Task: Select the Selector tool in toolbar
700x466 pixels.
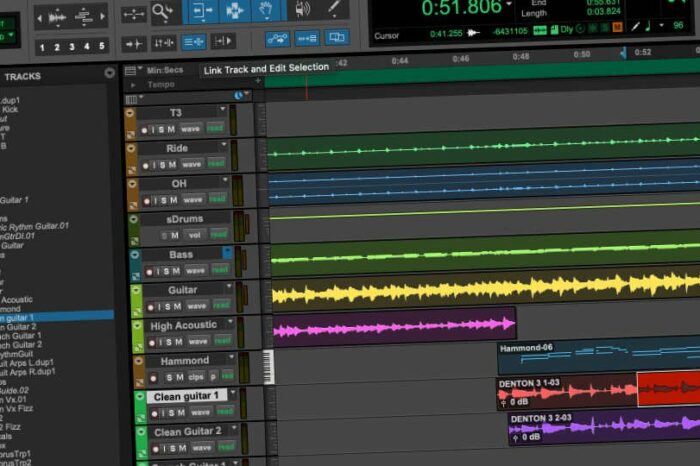Action: pos(235,11)
